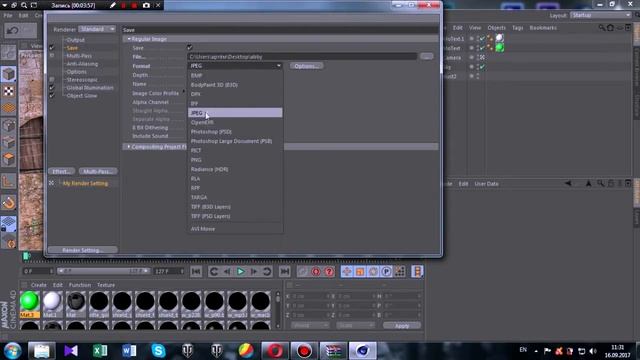640x360 pixels.
Task: Open the Layout Startup dropdown
Action: (x=600, y=15)
